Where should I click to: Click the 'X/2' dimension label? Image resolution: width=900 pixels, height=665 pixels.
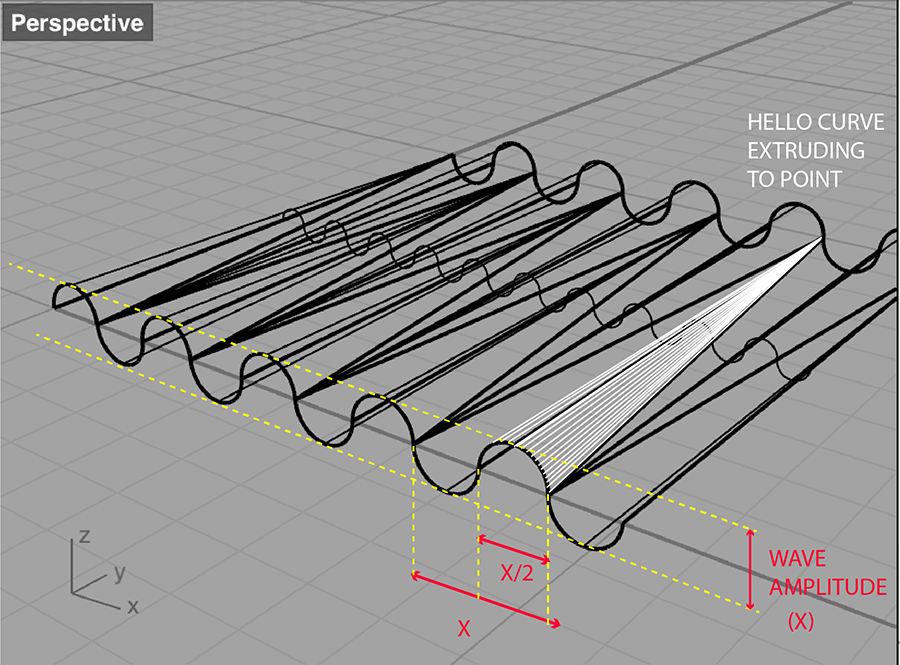(x=517, y=572)
